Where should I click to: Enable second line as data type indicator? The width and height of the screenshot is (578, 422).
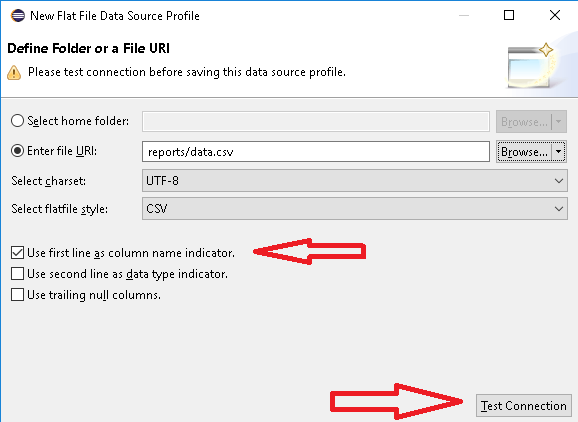pos(17,274)
